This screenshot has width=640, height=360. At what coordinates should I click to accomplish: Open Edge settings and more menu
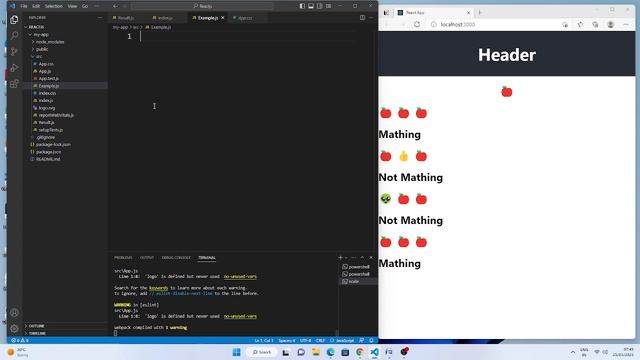(x=626, y=24)
